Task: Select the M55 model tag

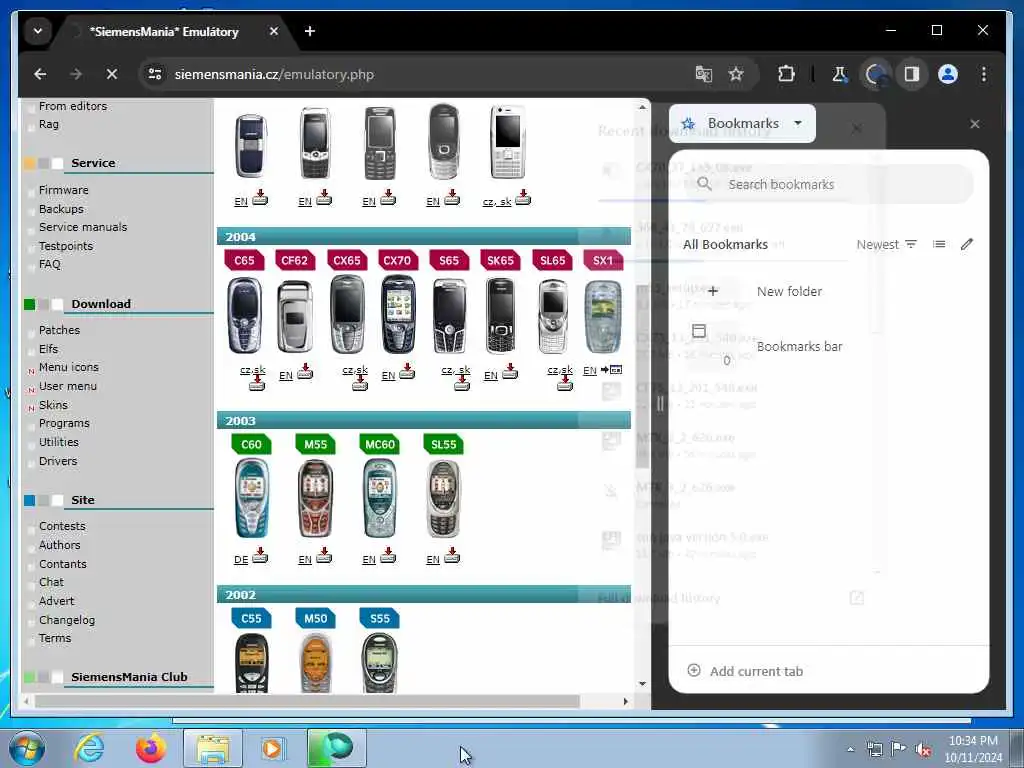Action: coord(315,444)
